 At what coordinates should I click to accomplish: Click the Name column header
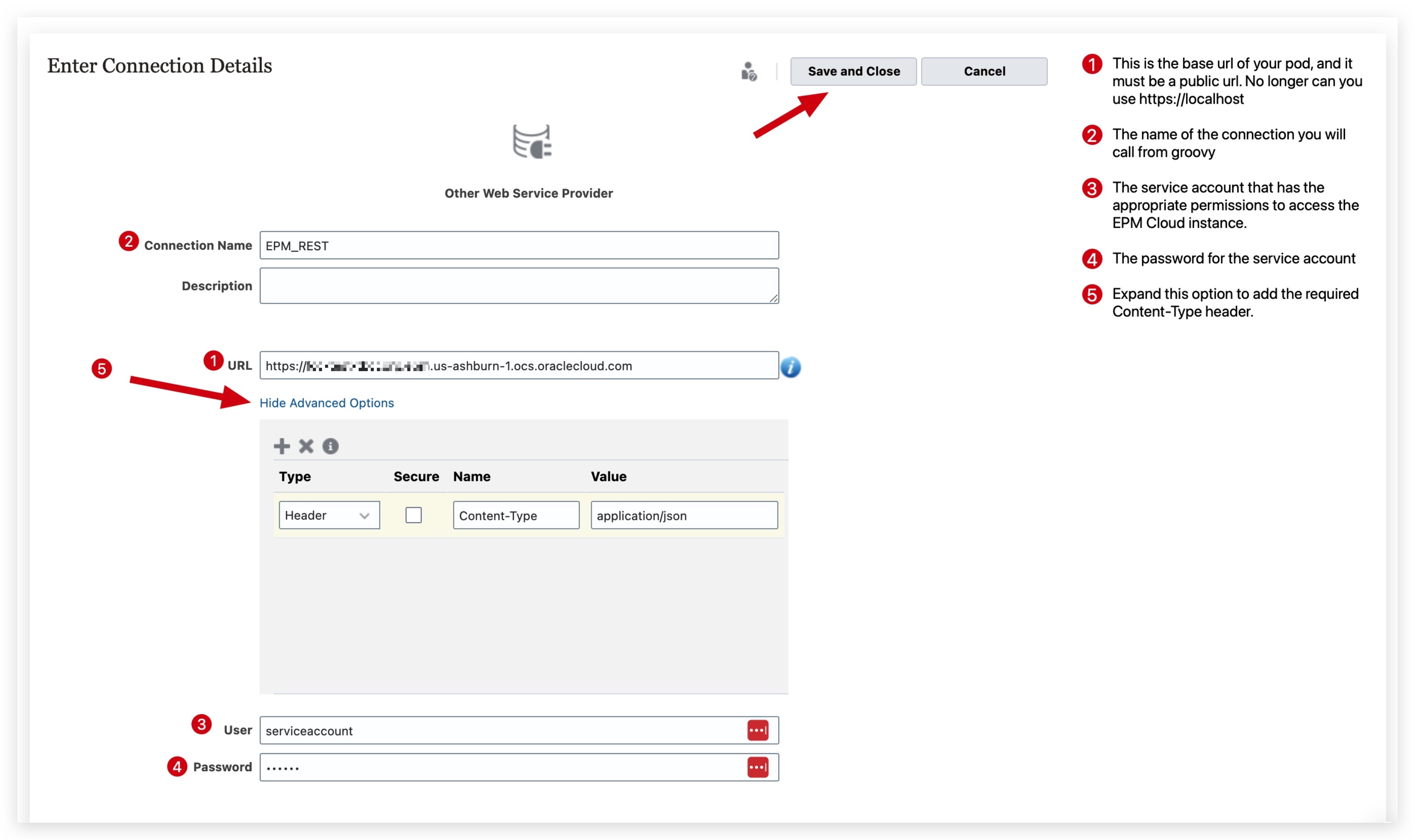click(x=472, y=477)
